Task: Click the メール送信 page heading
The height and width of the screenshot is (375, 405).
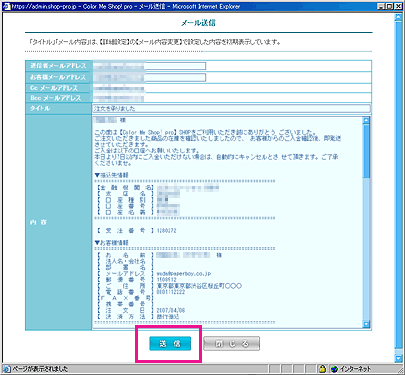Action: [198, 23]
